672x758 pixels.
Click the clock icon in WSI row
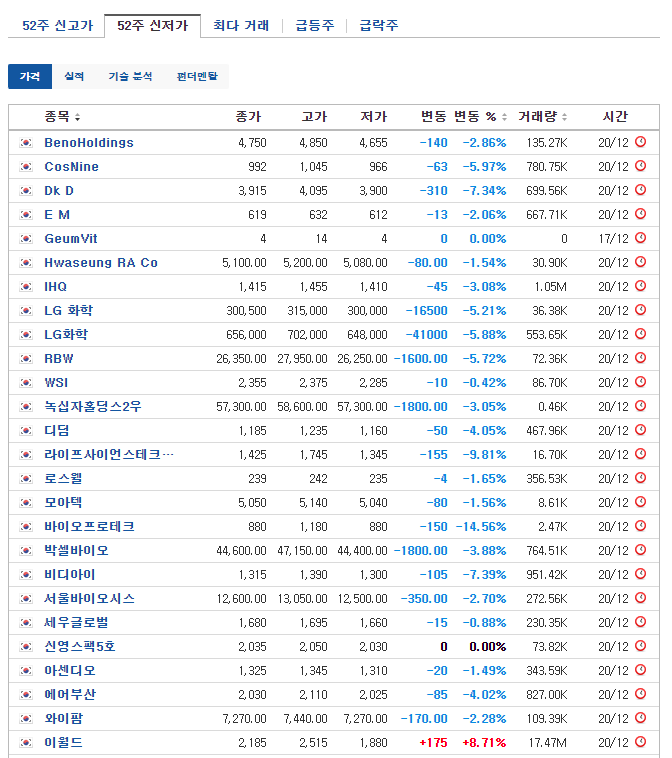pyautogui.click(x=641, y=382)
